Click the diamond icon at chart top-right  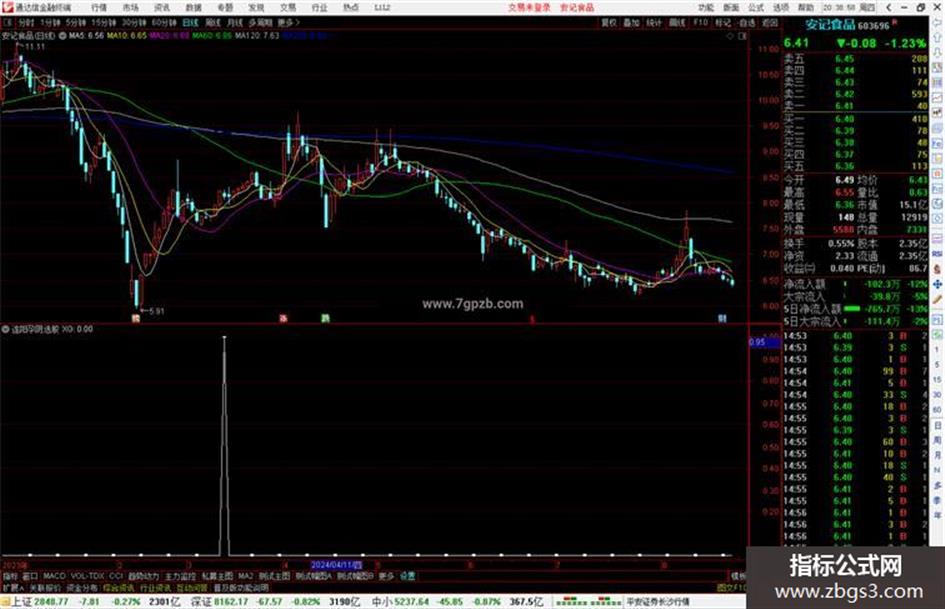point(730,37)
